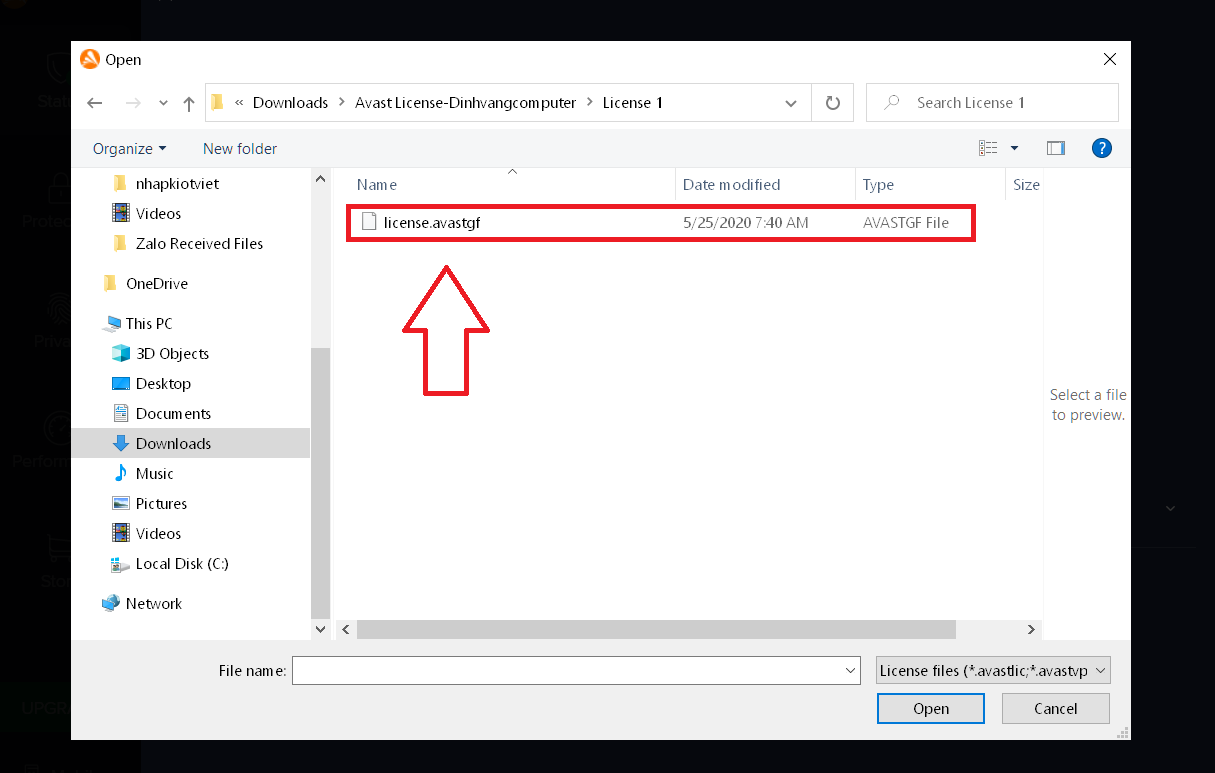Image resolution: width=1215 pixels, height=773 pixels.
Task: Open recent locations dropdown in address bar
Action: [791, 103]
